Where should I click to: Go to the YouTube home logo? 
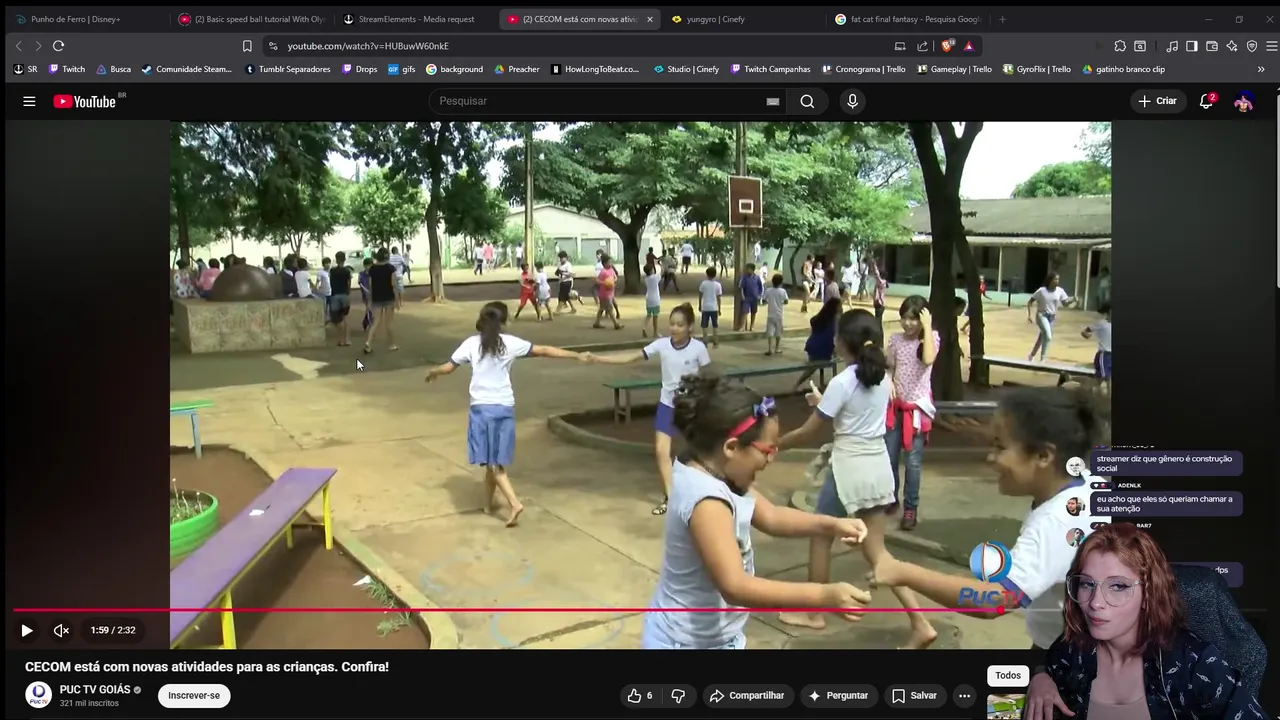(85, 101)
